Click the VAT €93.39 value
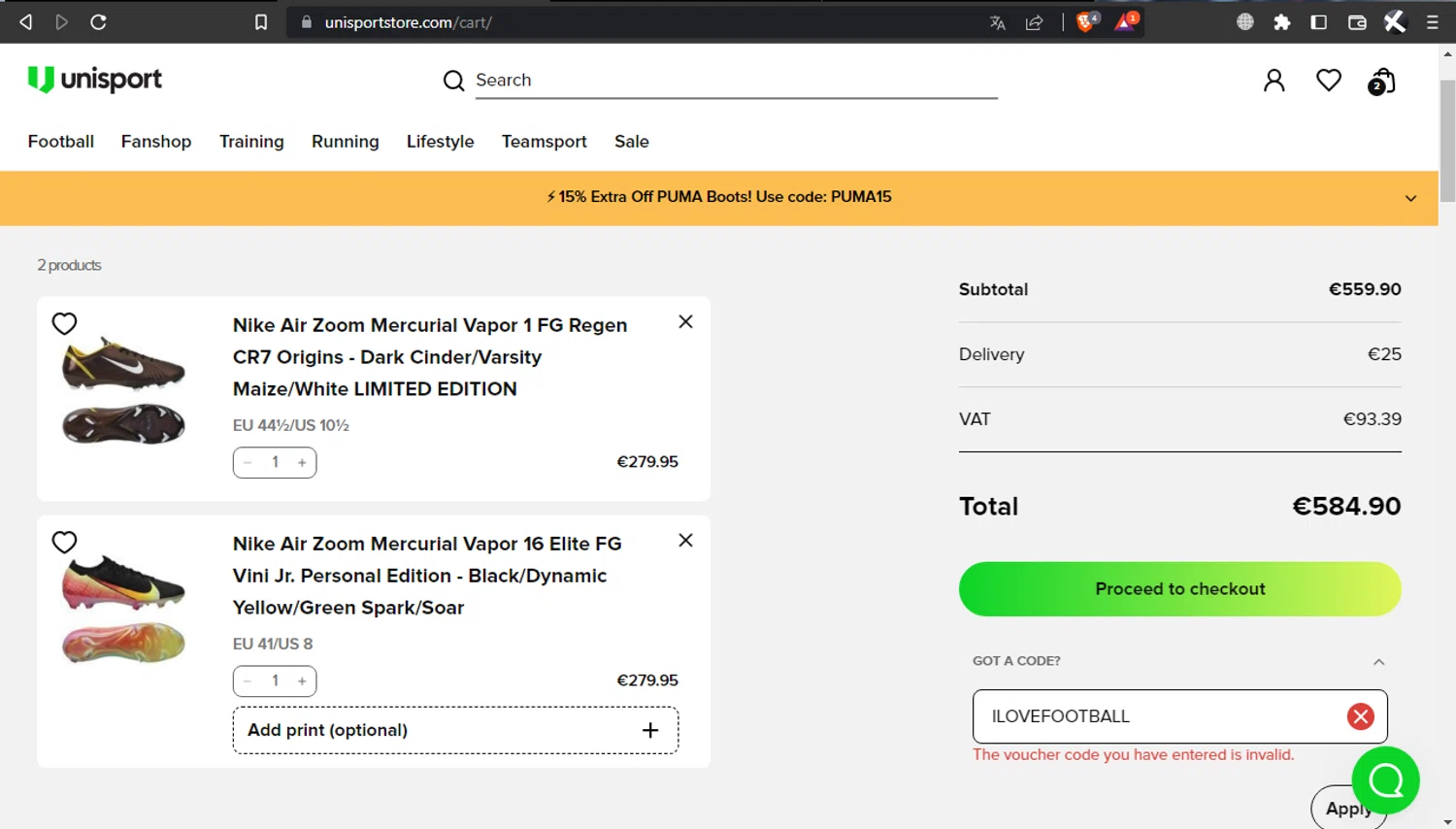The width and height of the screenshot is (1456, 829). [1372, 419]
